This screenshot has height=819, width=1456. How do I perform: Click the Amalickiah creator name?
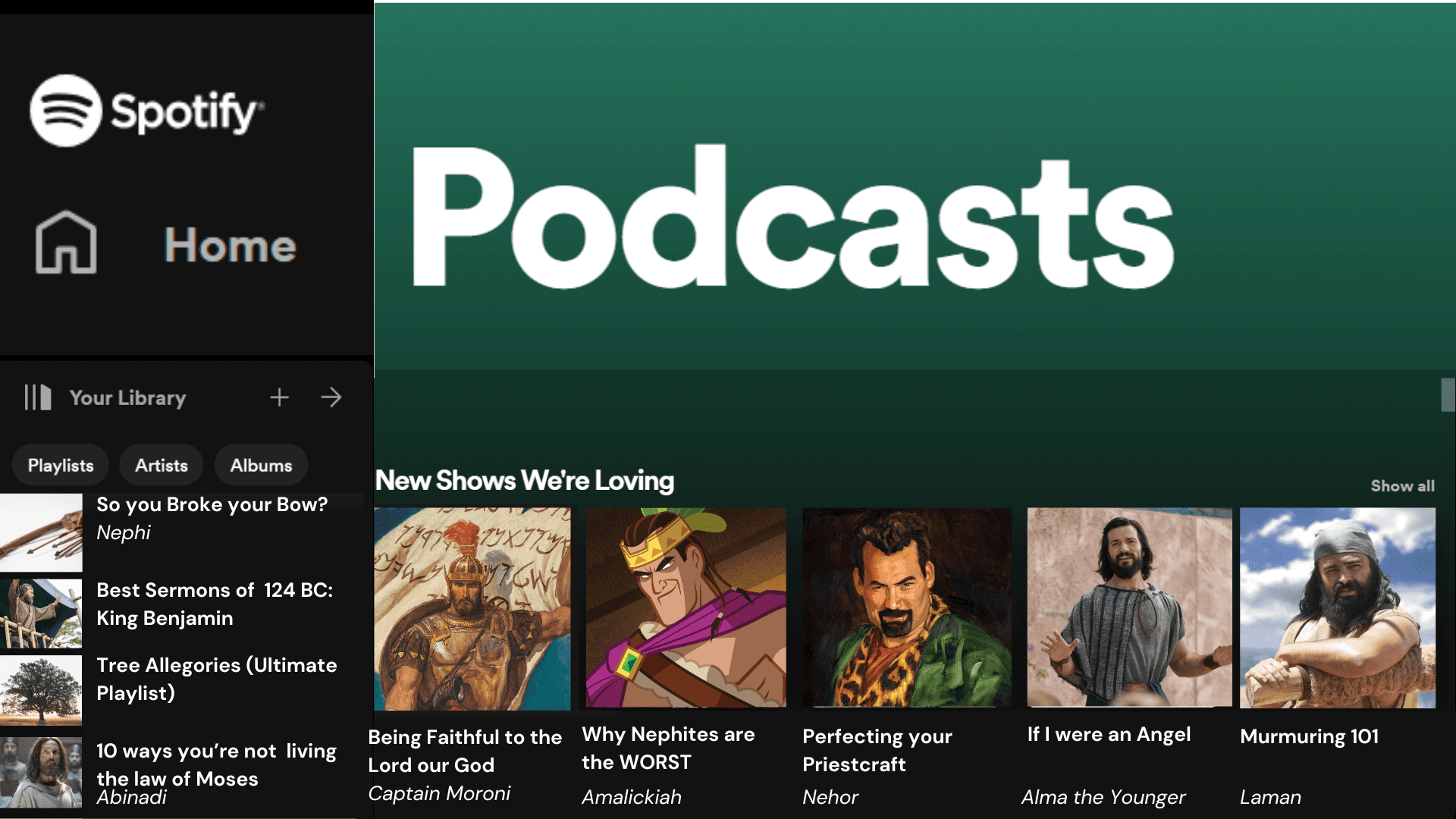tap(632, 797)
